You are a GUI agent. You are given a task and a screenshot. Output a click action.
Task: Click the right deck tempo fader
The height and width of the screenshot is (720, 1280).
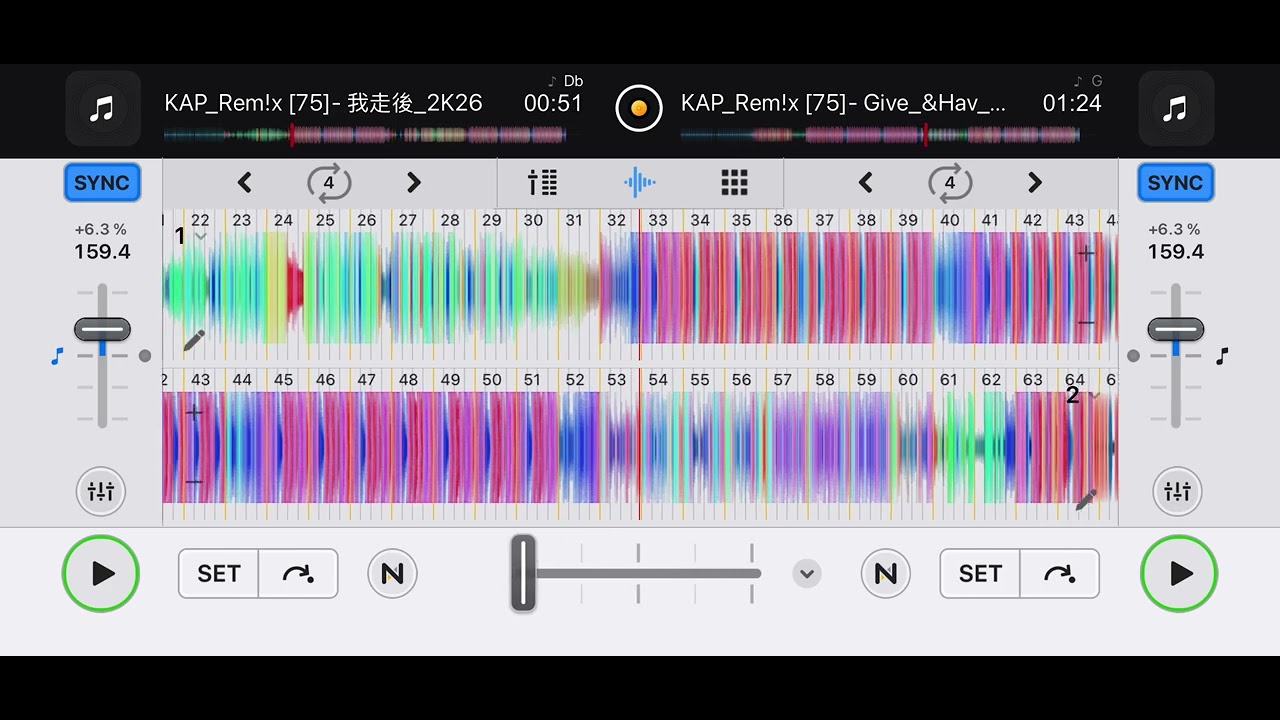[1176, 329]
